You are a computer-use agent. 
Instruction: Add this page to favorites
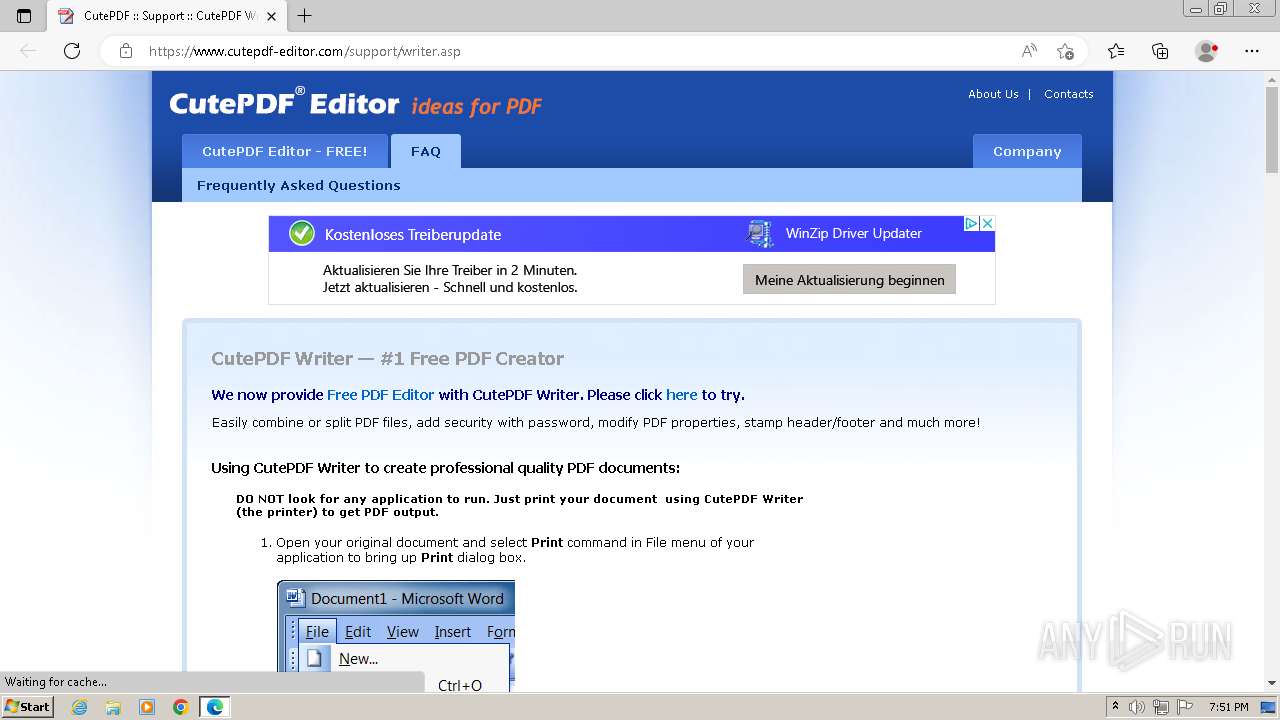pos(1066,51)
